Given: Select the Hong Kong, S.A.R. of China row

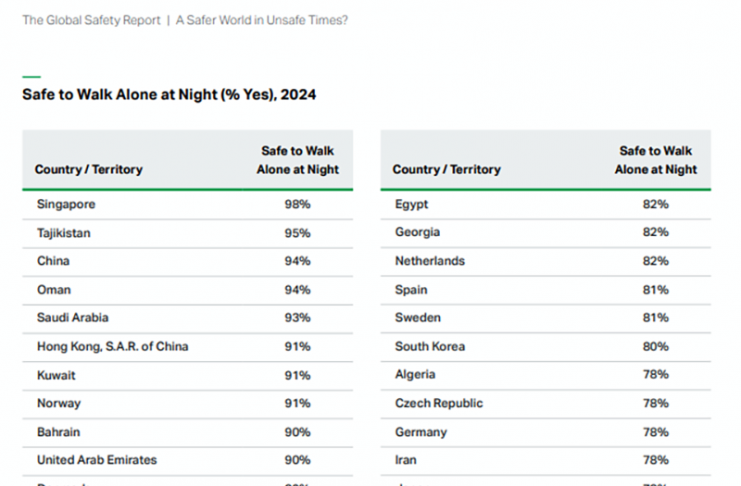Looking at the screenshot, I should (x=112, y=347).
